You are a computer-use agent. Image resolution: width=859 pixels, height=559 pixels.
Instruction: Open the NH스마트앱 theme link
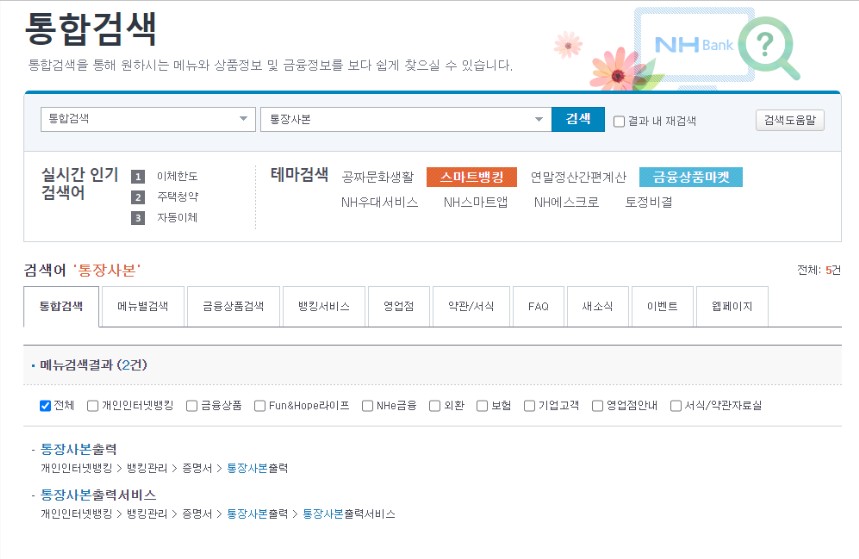(476, 202)
